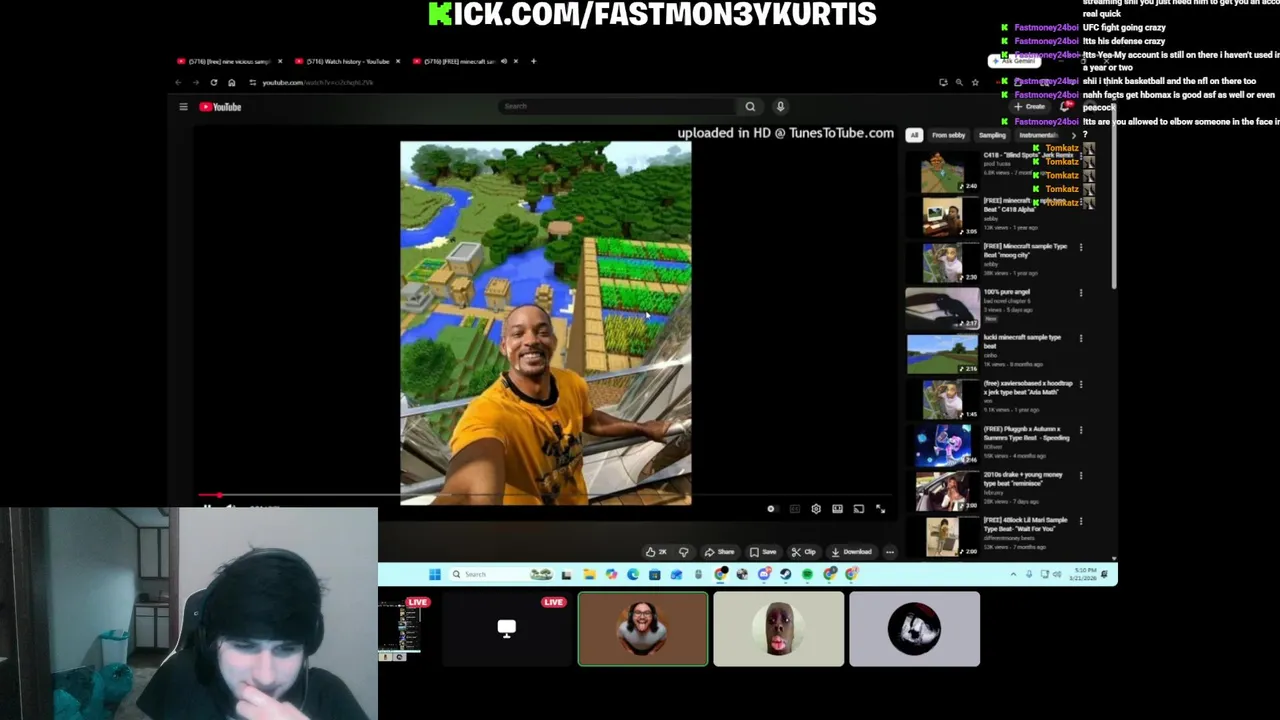Select the white monitor icon scene tile
The image size is (1280, 720).
[x=507, y=629]
